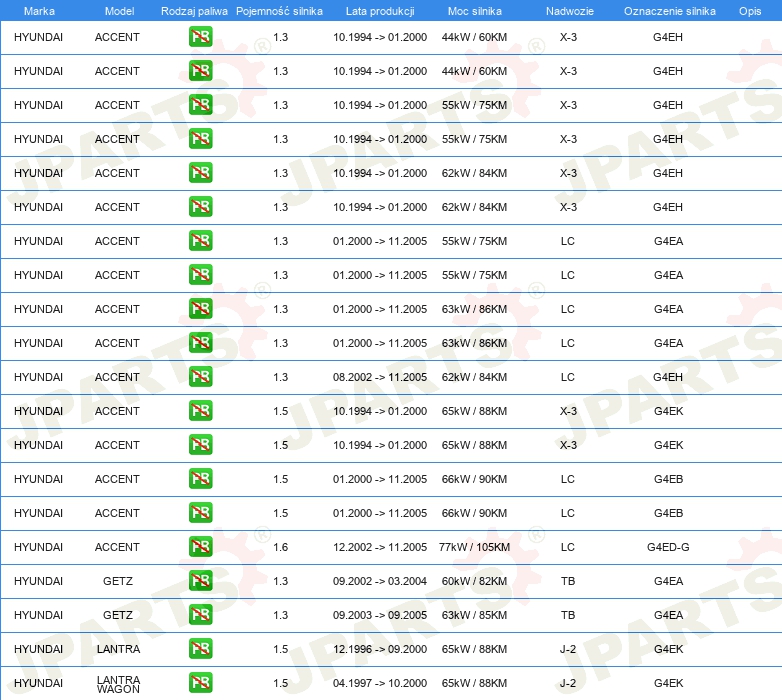
Task: Select the Pojemność silnika column header
Action: 279,11
